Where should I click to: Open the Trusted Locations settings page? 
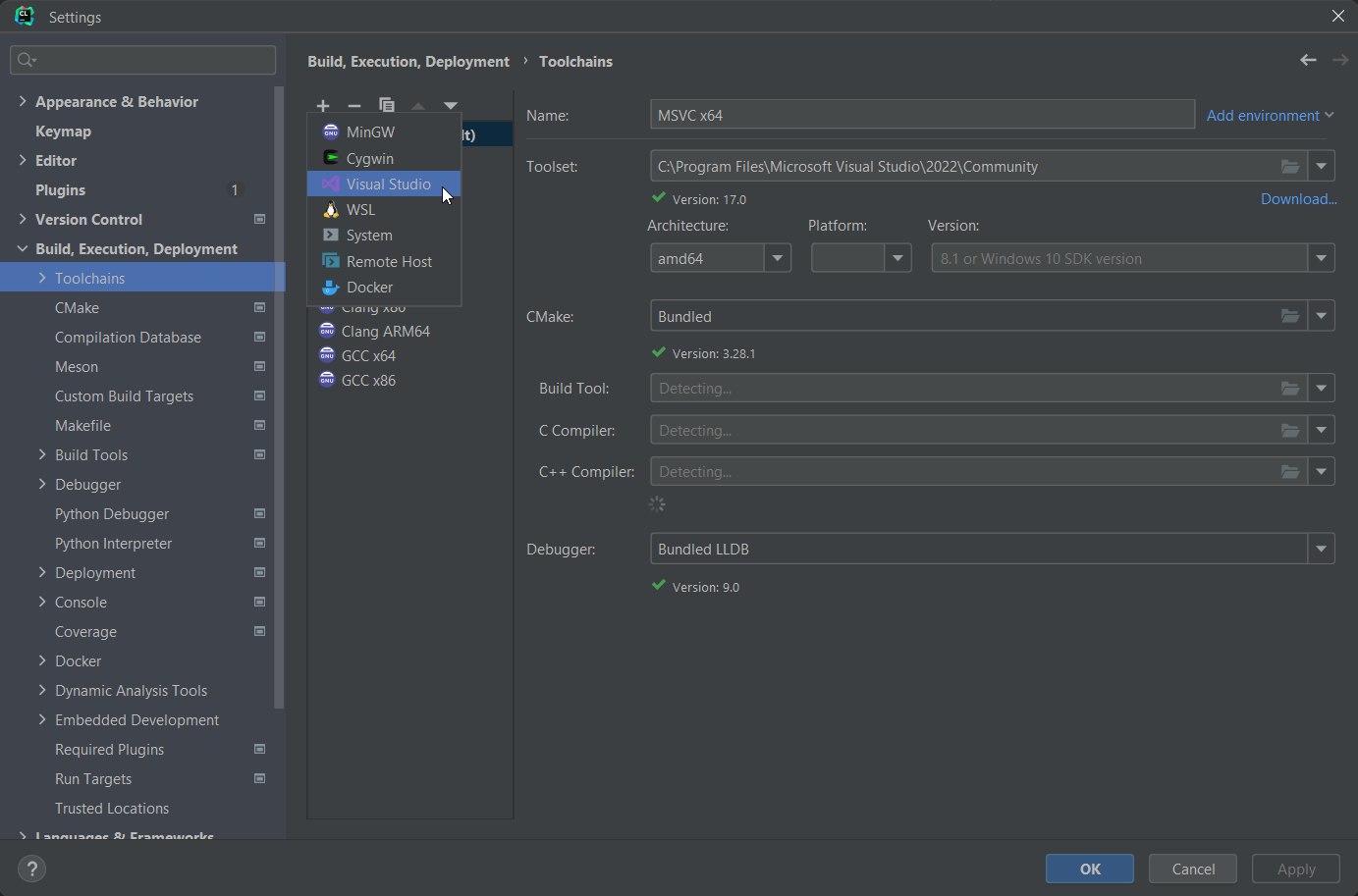pyautogui.click(x=112, y=808)
